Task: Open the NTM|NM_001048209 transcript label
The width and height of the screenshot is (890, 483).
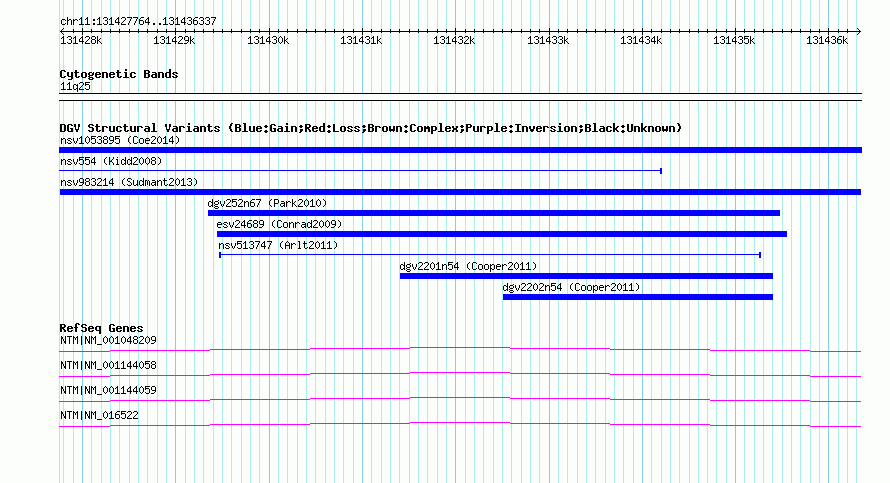Action: (108, 341)
